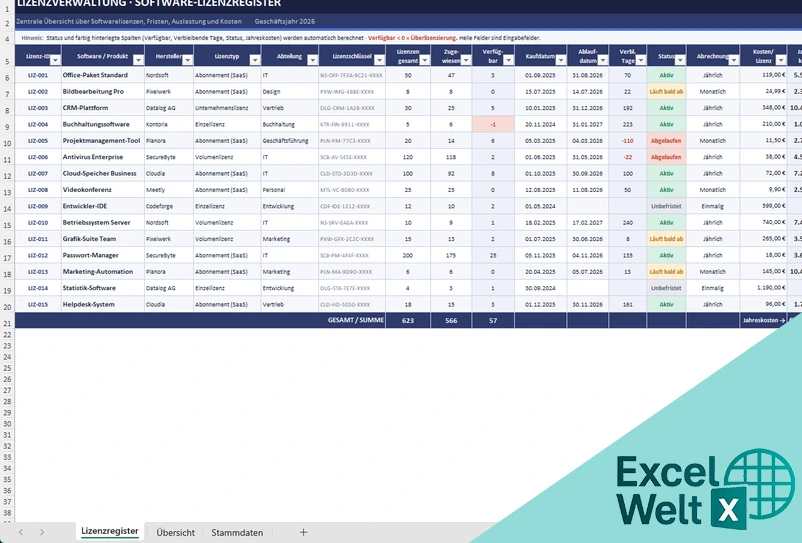Image resolution: width=802 pixels, height=543 pixels.
Task: Click the GESAMT / SUMME label cell
Action: (200, 321)
